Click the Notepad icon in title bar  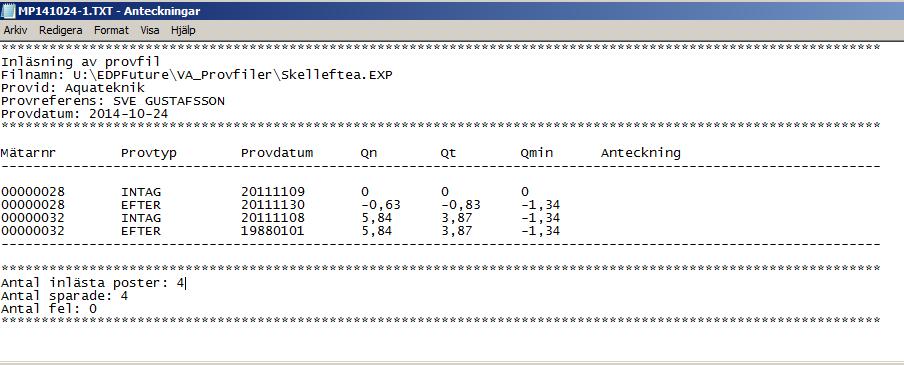pyautogui.click(x=9, y=11)
